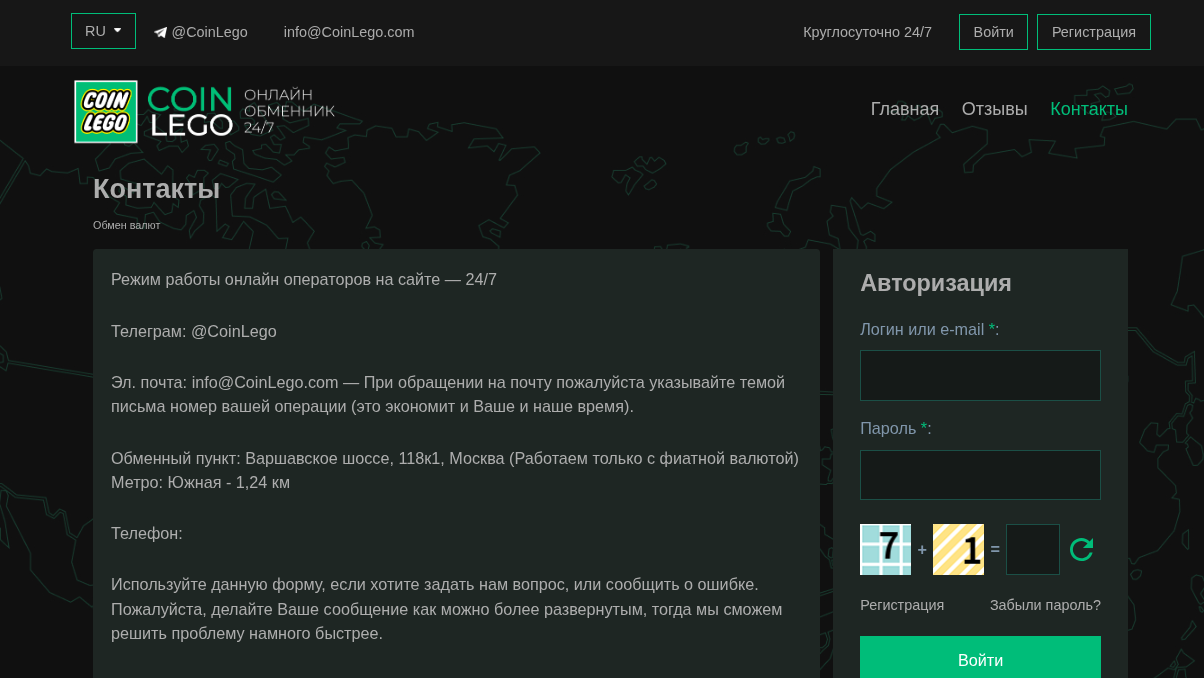Click the COIN LEGO онлайн обменник text logo

pos(241,111)
